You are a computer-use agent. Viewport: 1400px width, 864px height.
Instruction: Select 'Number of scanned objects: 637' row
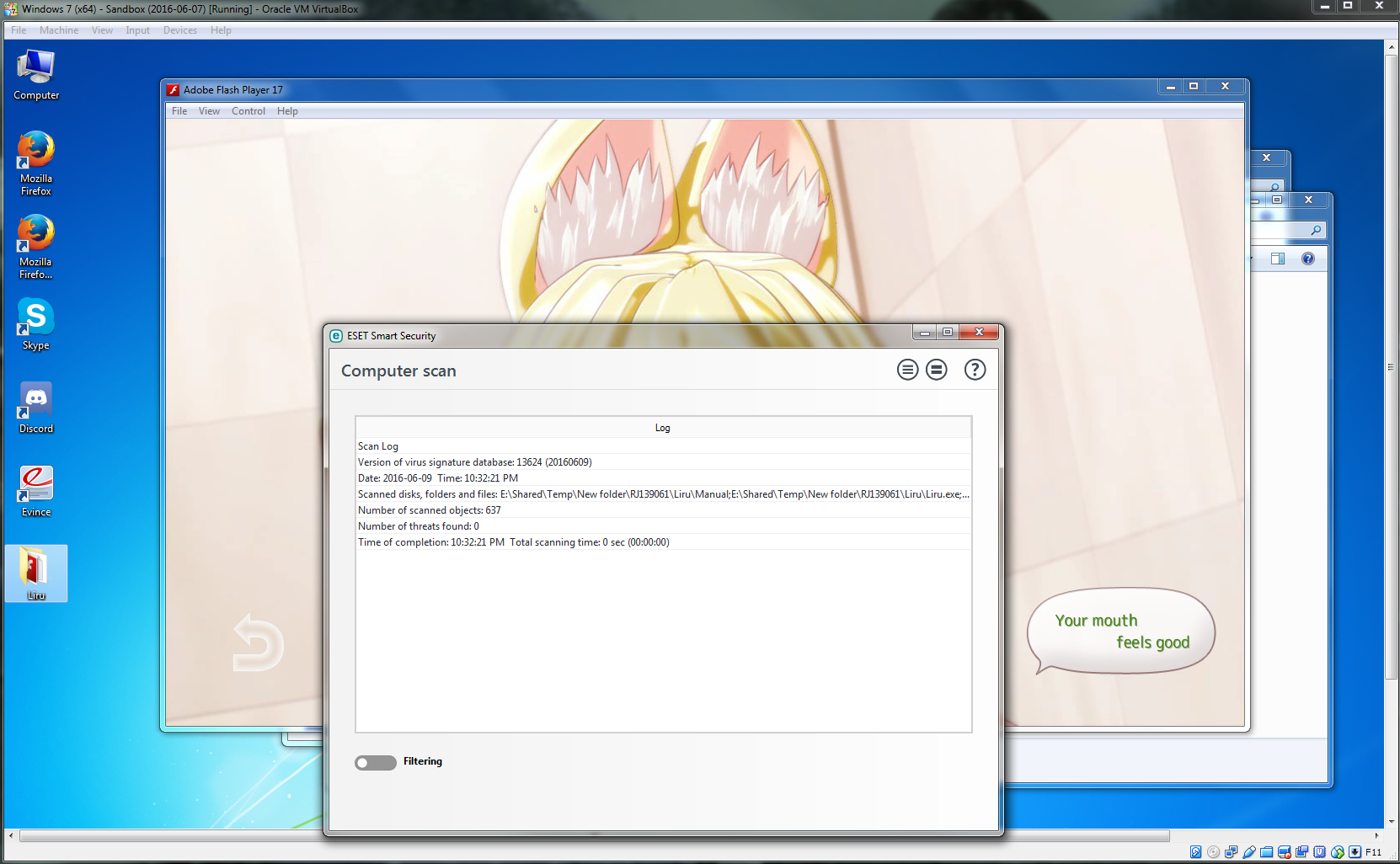[x=663, y=510]
